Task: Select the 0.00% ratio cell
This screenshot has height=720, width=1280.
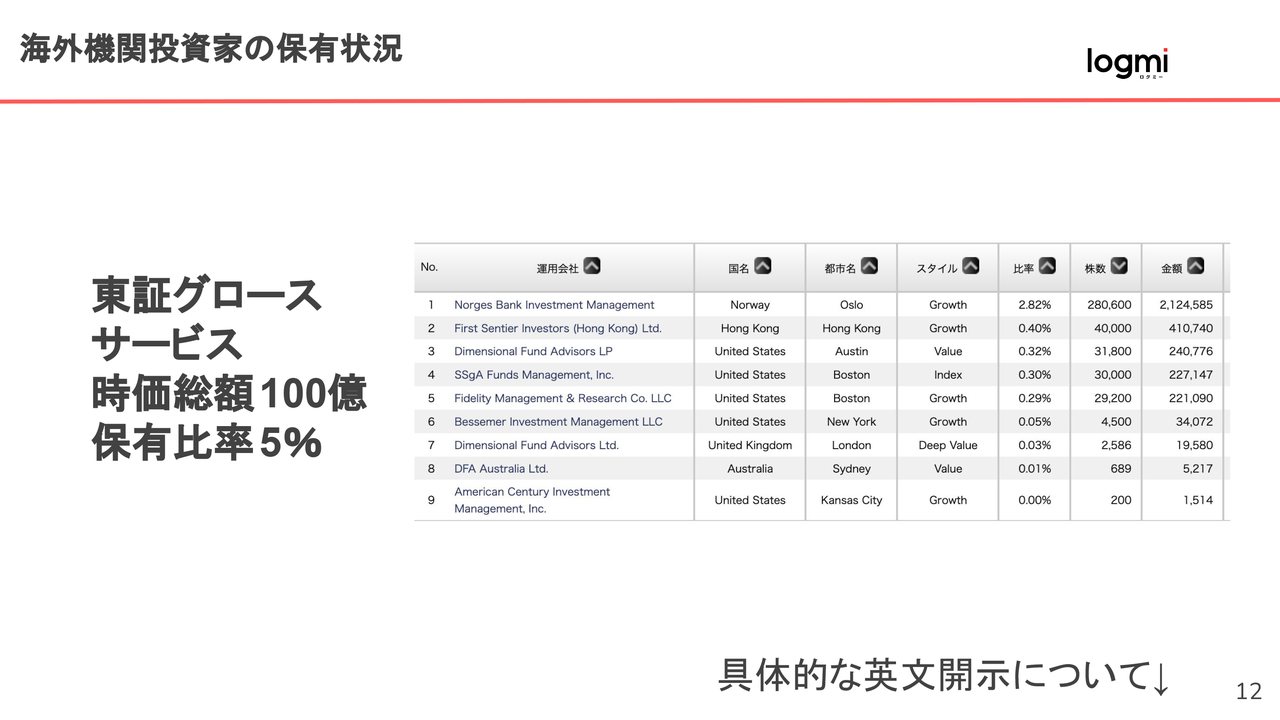Action: click(1035, 500)
